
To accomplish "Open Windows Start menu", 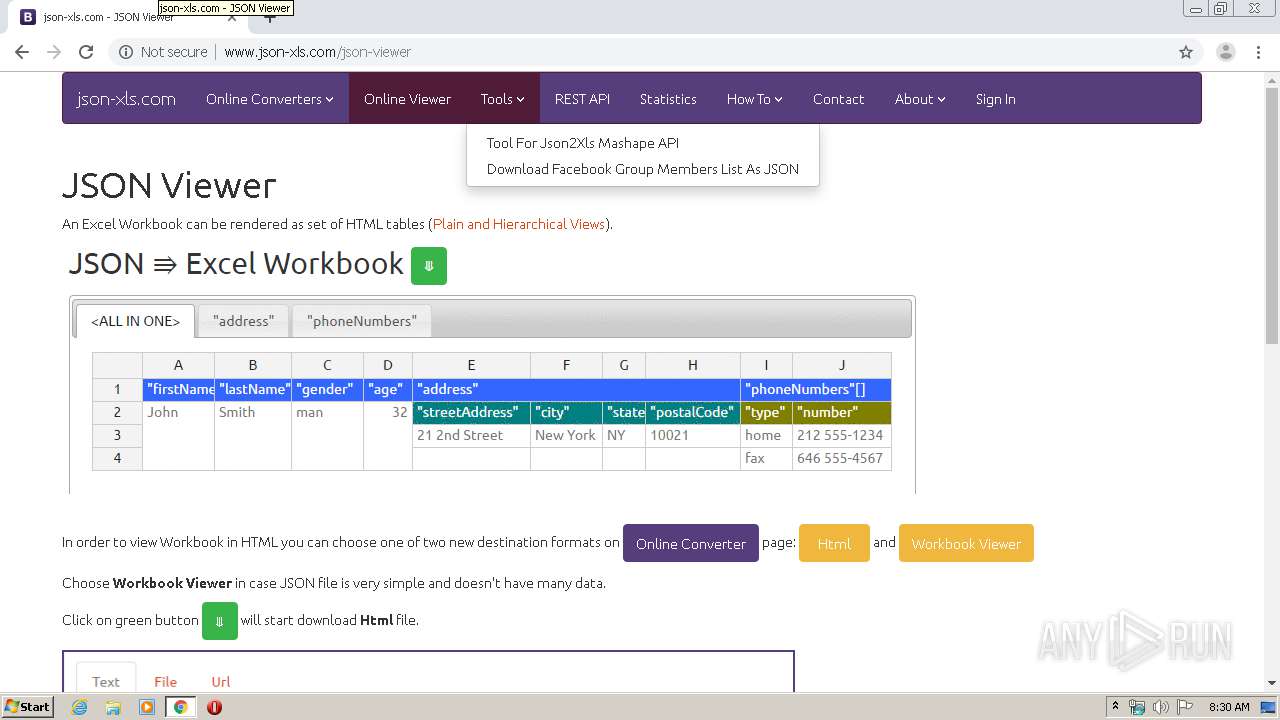I will pos(27,707).
